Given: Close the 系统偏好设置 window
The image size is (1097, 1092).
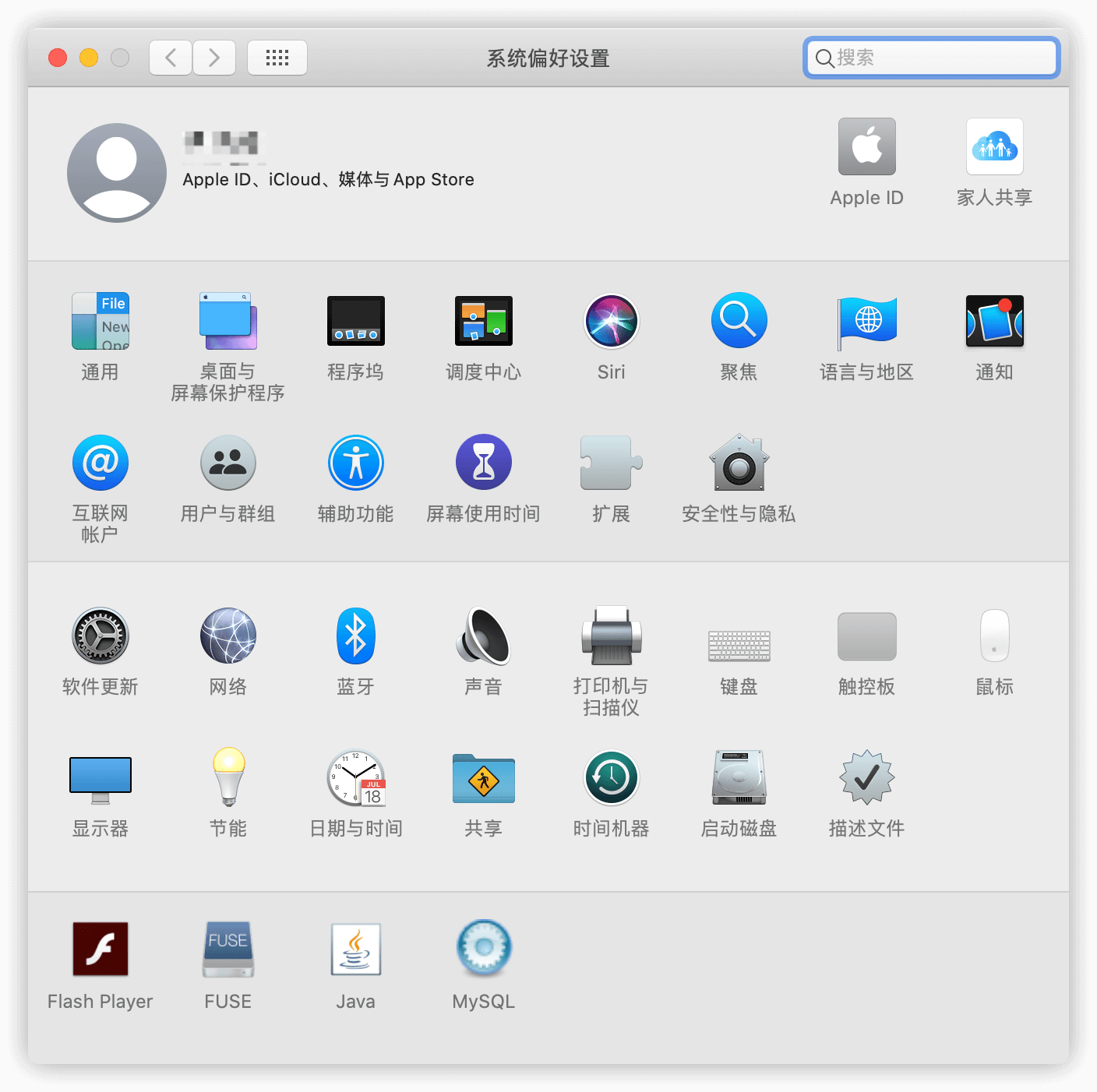Looking at the screenshot, I should [58, 58].
